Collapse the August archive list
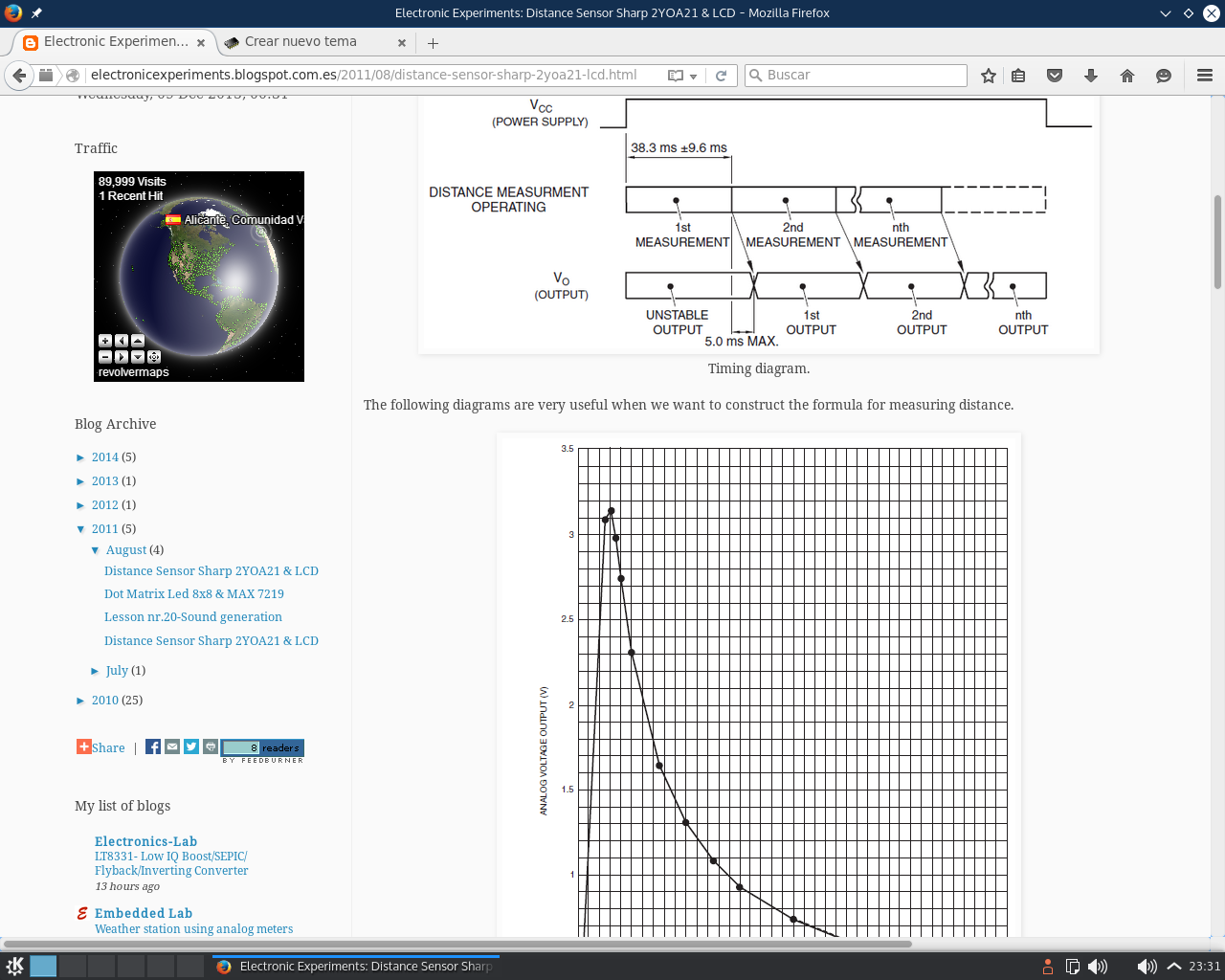 (x=95, y=550)
